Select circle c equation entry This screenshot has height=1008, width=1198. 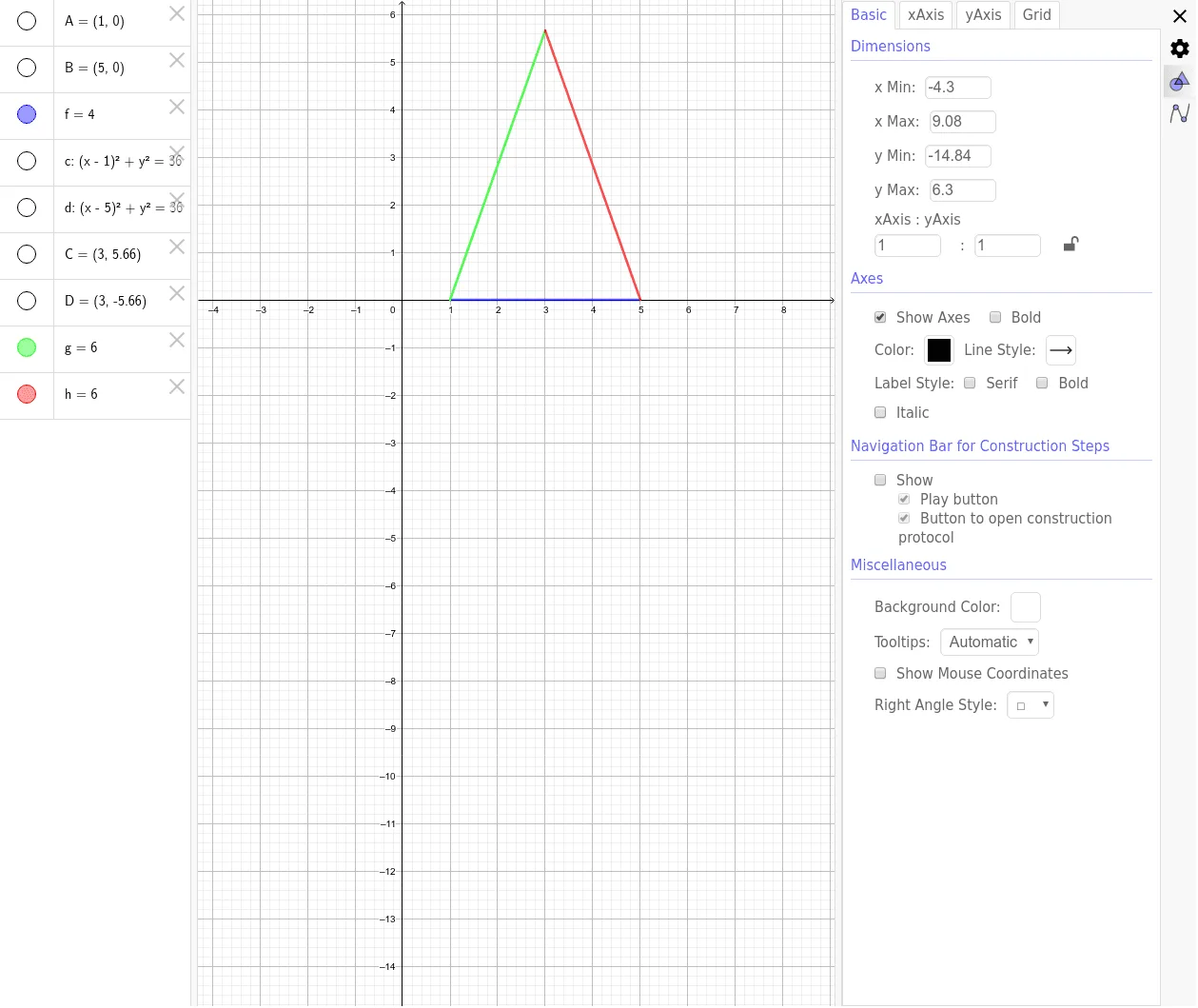pyautogui.click(x=123, y=162)
